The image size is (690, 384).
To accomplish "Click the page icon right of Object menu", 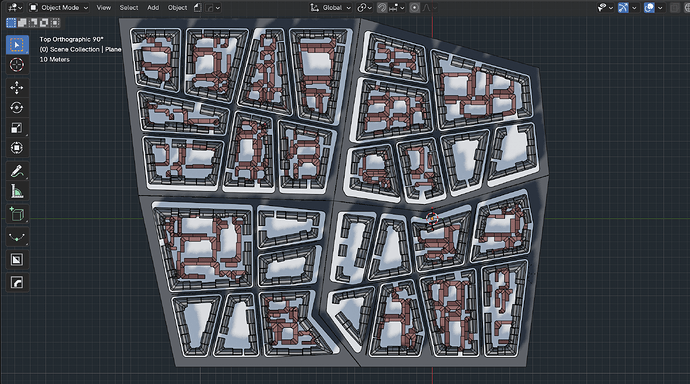I will pyautogui.click(x=198, y=7).
